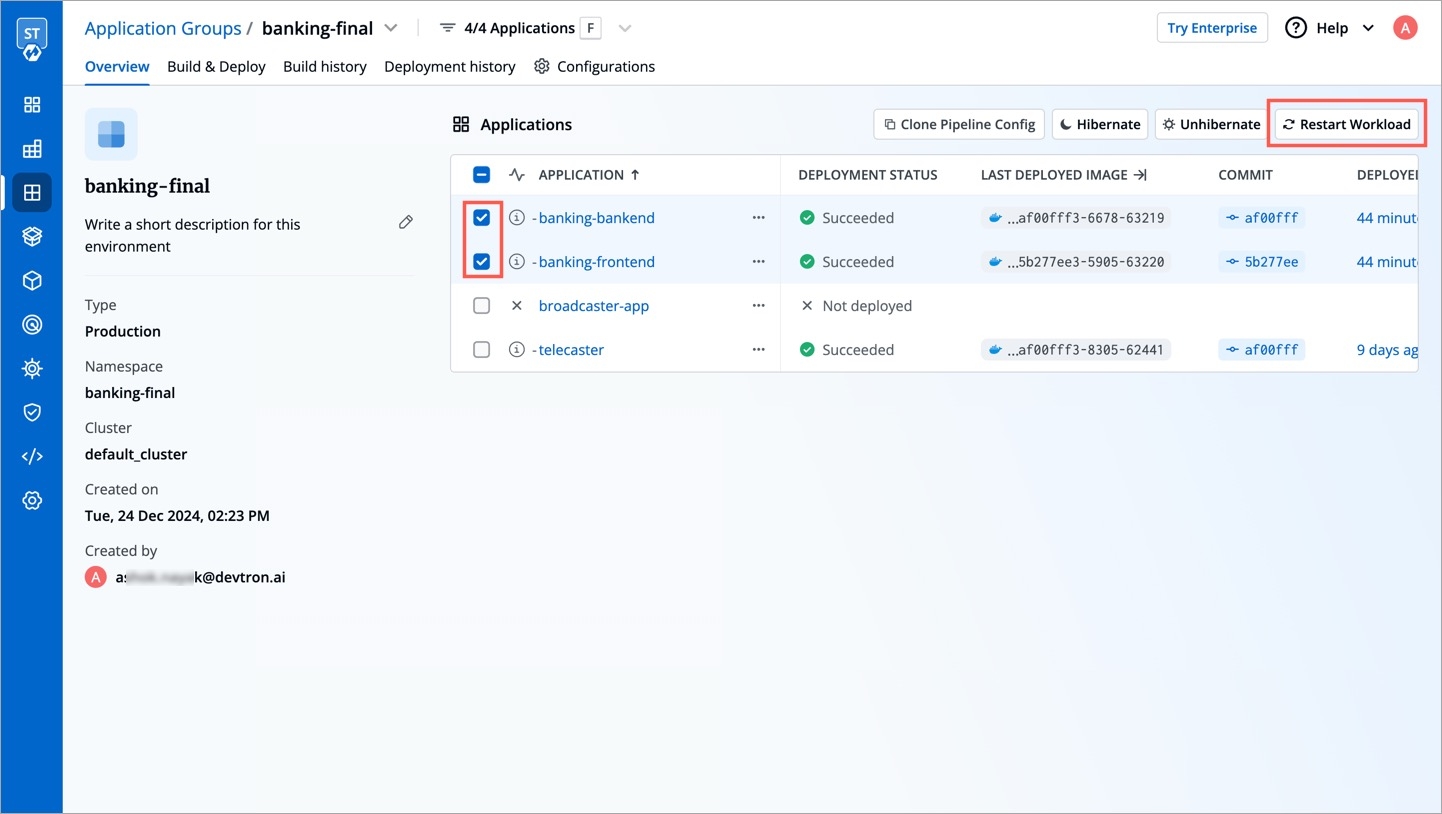Screen dimensions: 1442x814
Task: Click the Restart Workload button
Action: point(1346,124)
